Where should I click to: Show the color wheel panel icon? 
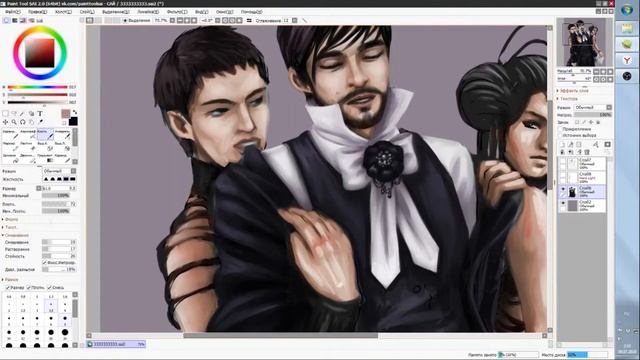(6, 20)
